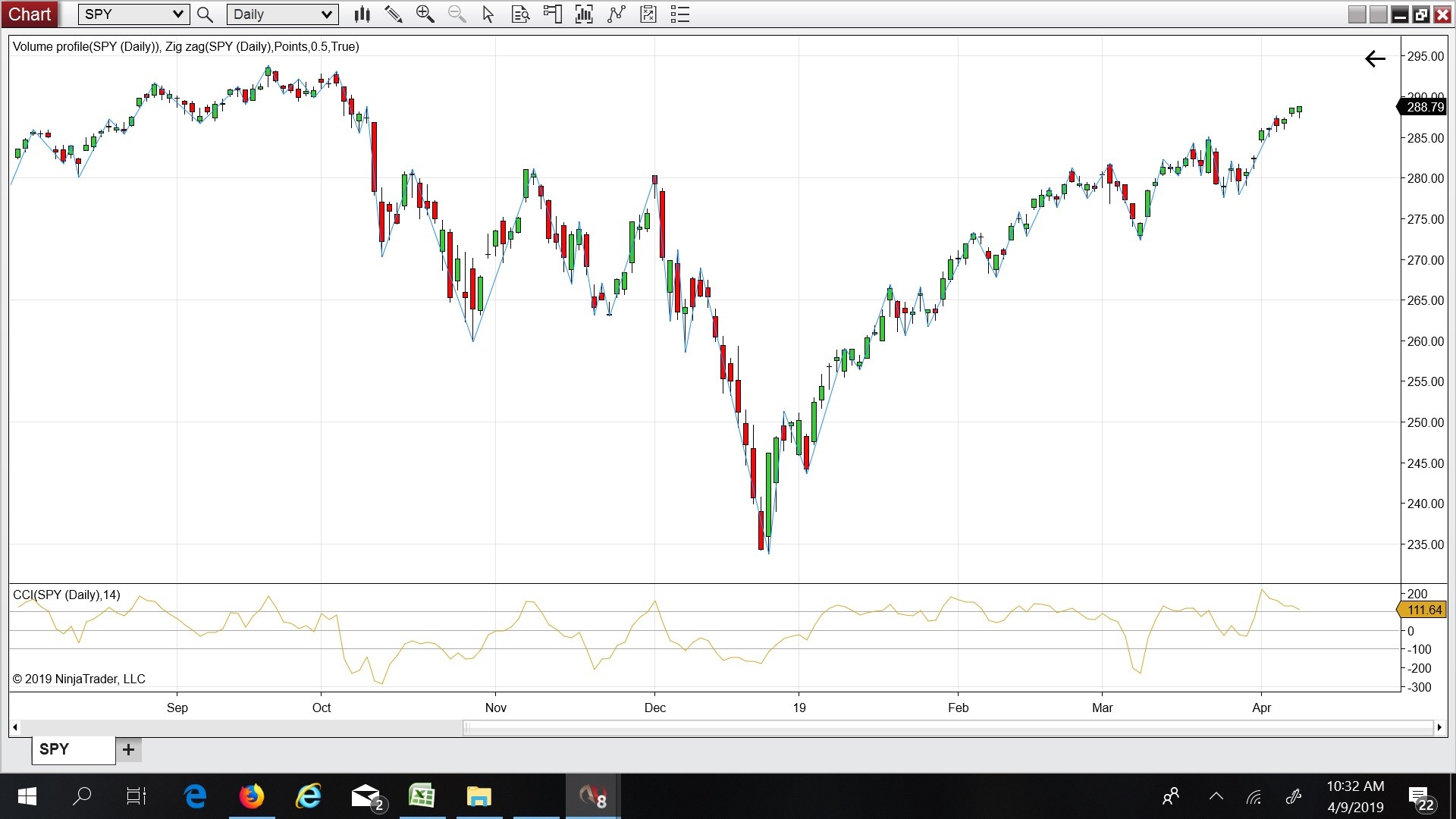The height and width of the screenshot is (819, 1456).
Task: Click the horizontal scrollbar right arrow
Action: coord(1439,727)
